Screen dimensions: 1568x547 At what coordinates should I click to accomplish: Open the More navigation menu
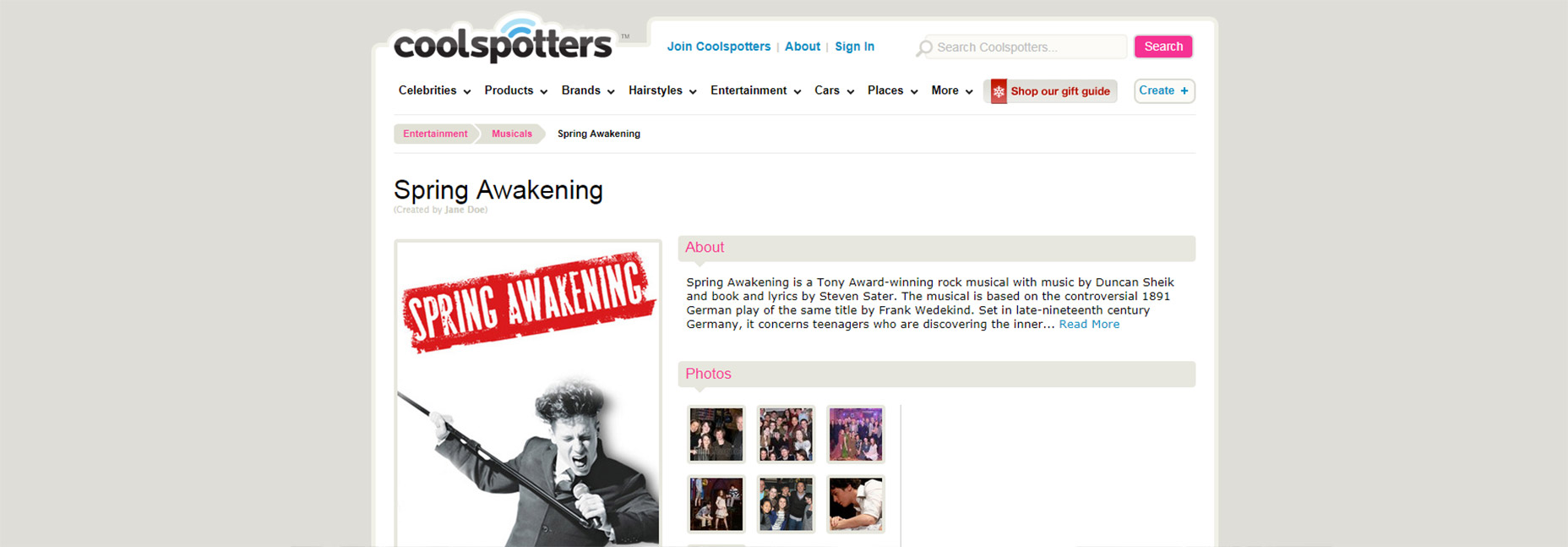pyautogui.click(x=952, y=90)
